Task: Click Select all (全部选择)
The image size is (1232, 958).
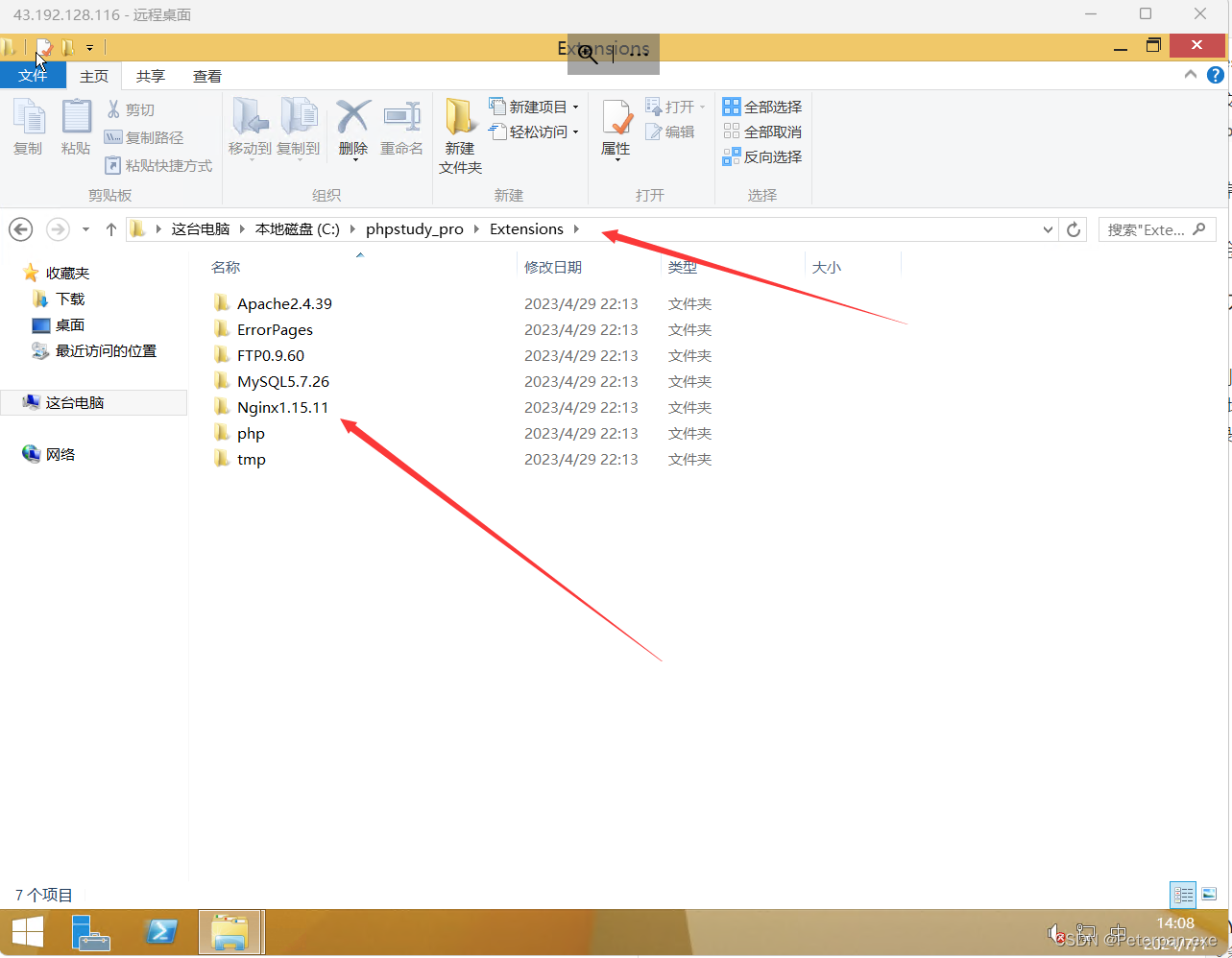Action: click(762, 107)
